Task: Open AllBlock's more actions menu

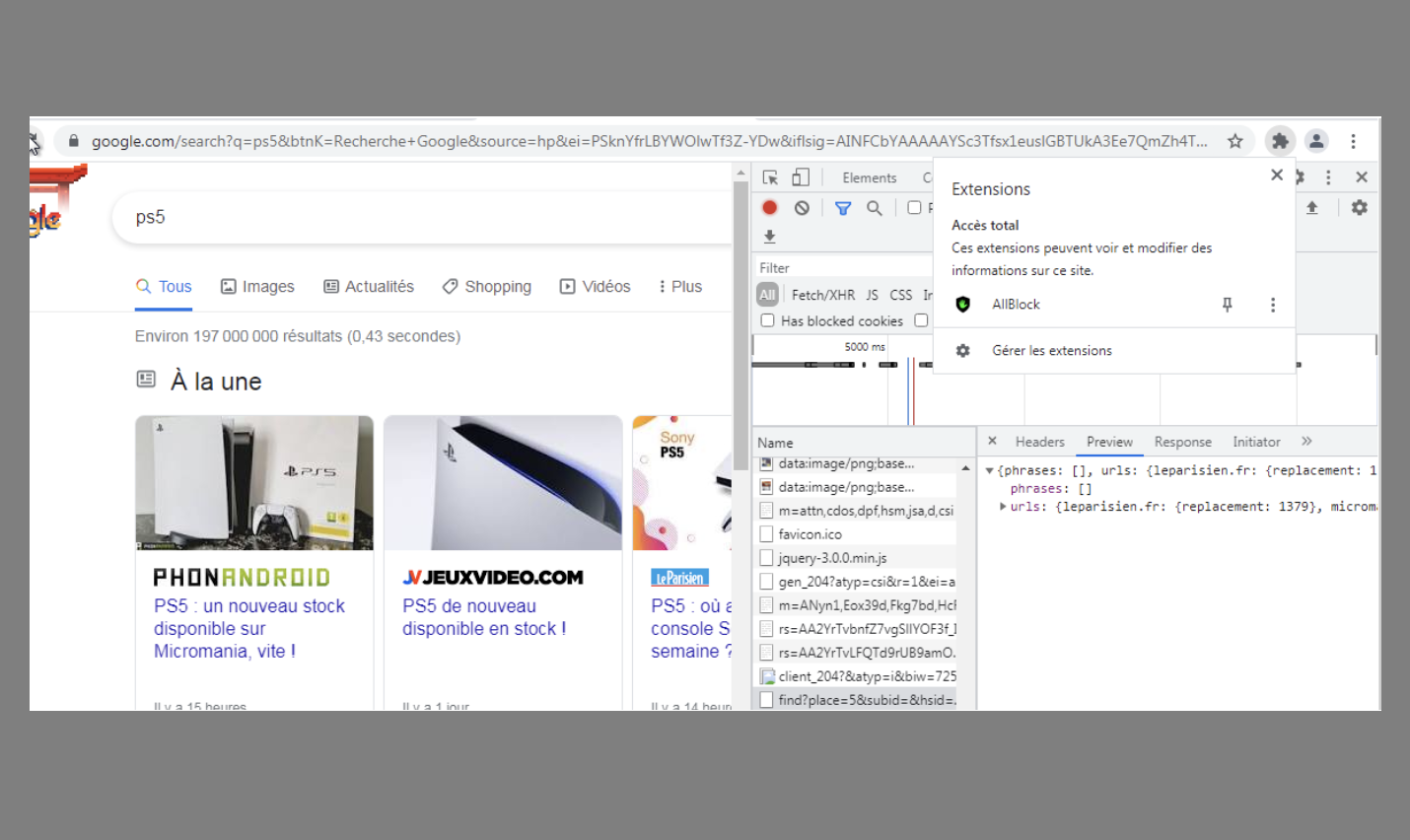Action: (x=1273, y=305)
